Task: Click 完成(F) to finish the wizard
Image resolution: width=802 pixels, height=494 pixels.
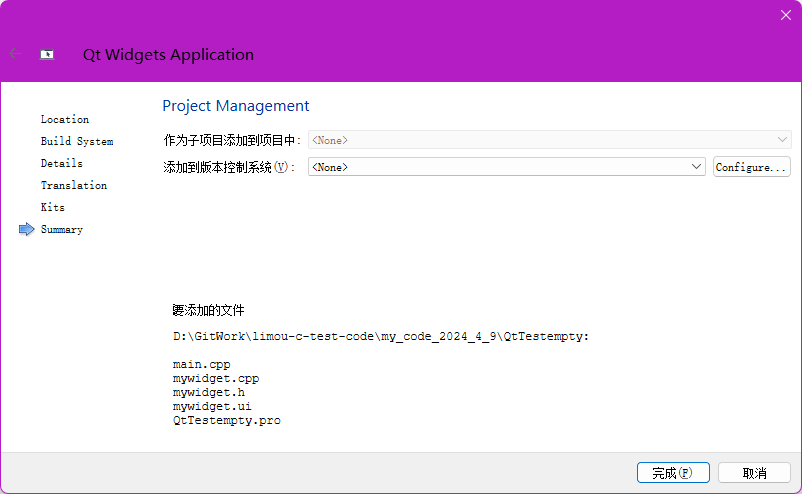Action: pos(672,473)
